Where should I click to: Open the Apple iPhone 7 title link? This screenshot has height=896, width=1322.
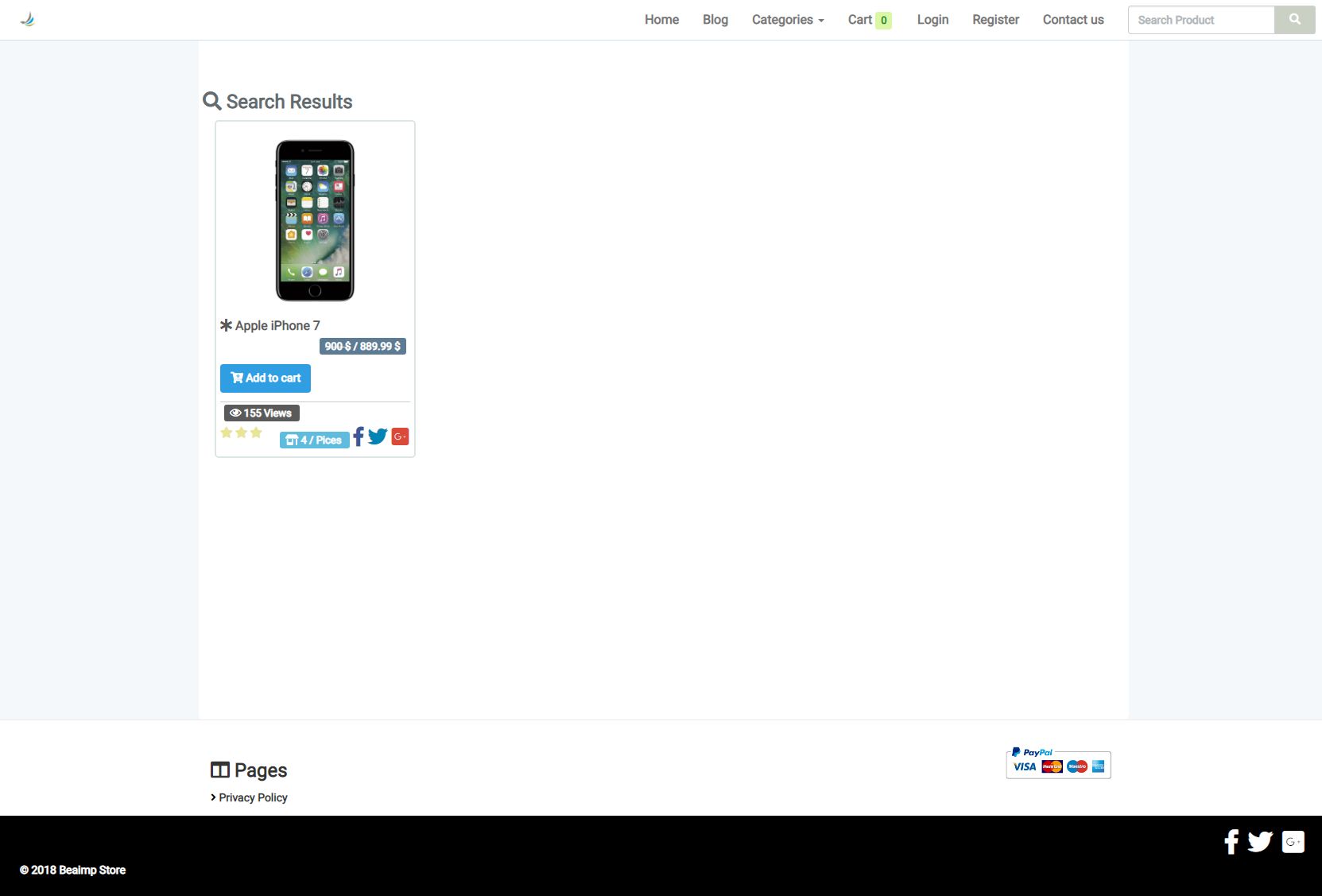click(277, 325)
